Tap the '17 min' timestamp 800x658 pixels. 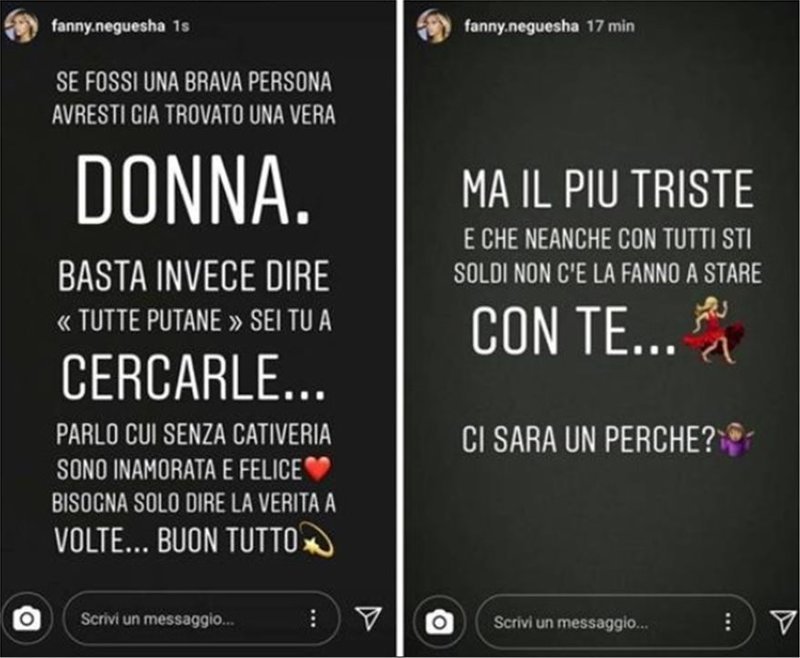coord(610,26)
